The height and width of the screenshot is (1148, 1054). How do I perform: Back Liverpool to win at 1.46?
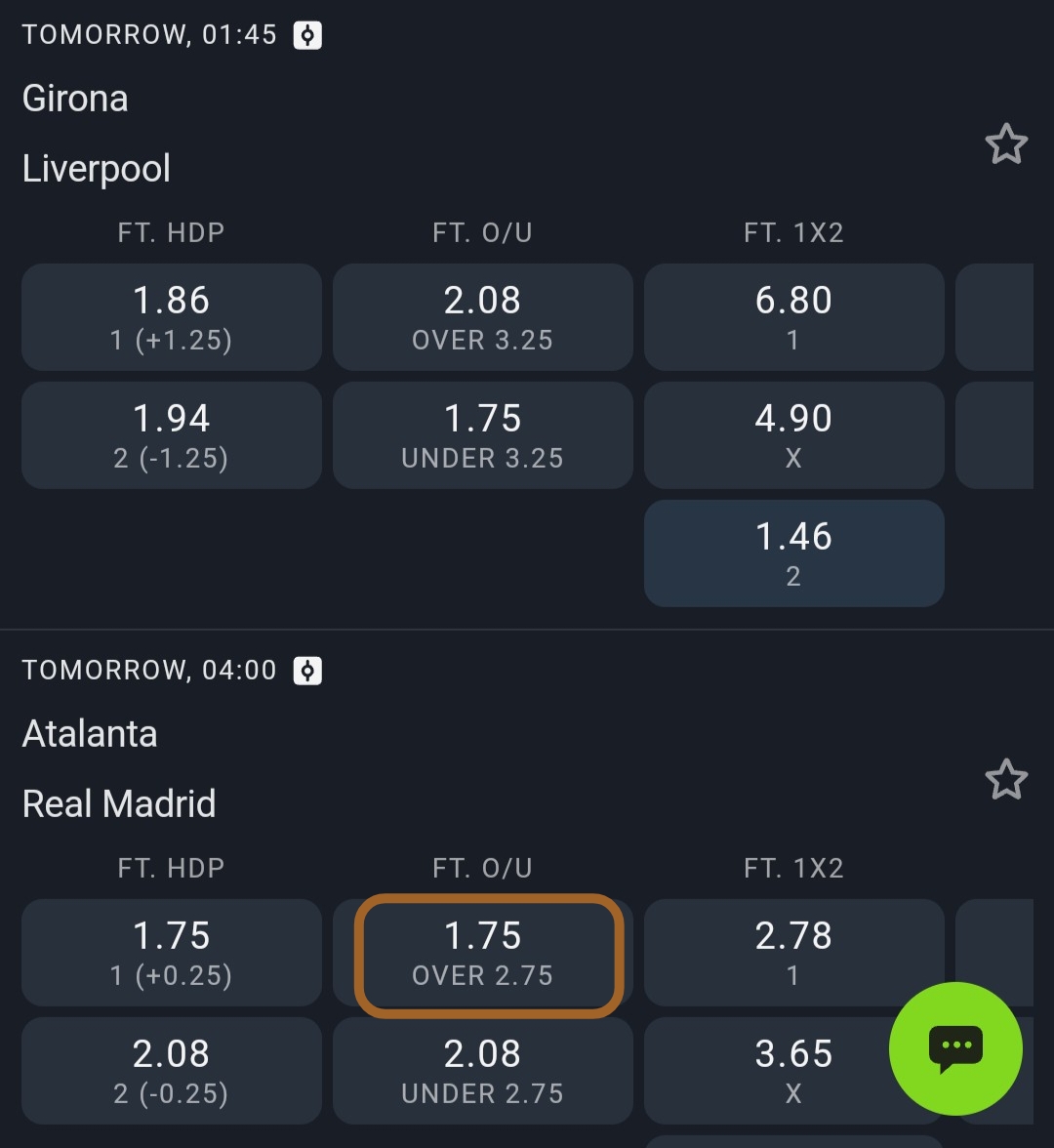(793, 553)
